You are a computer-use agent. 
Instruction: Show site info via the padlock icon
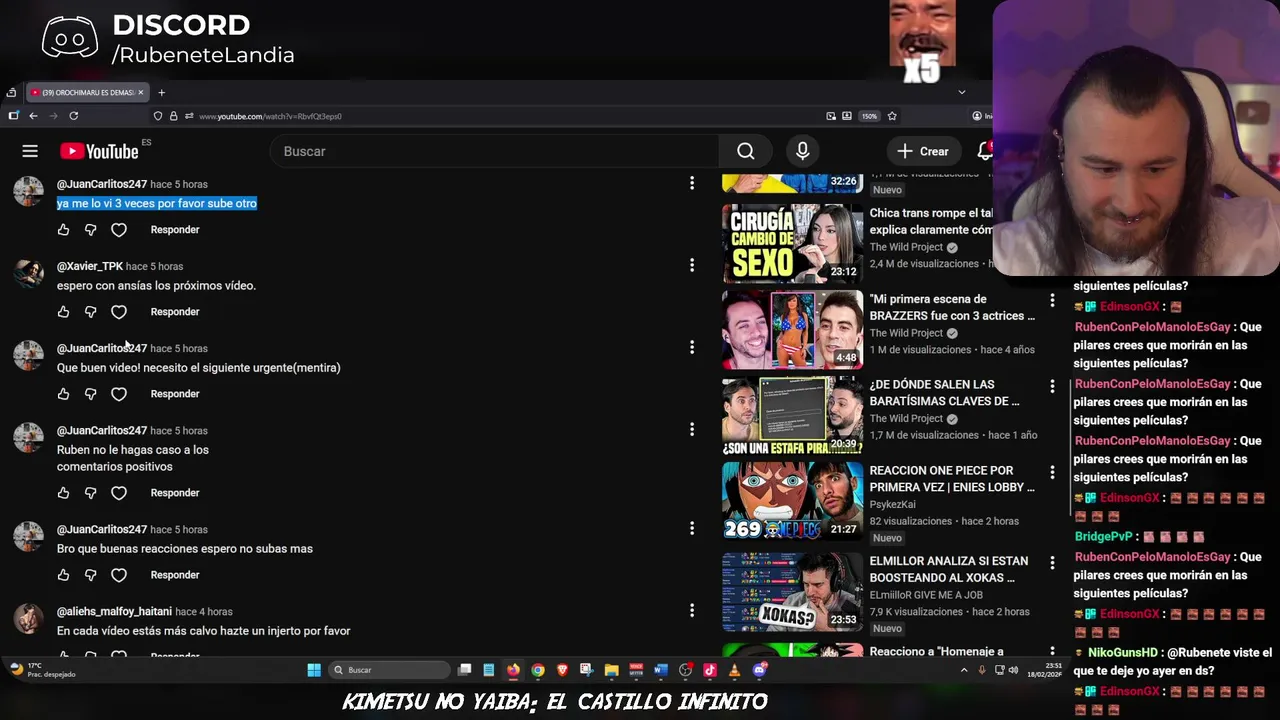coord(173,116)
